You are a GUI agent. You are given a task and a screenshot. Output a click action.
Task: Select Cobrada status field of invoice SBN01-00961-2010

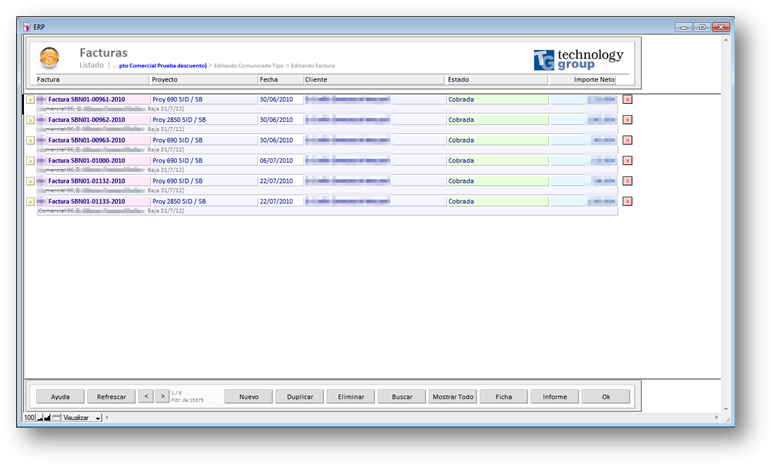pos(496,100)
